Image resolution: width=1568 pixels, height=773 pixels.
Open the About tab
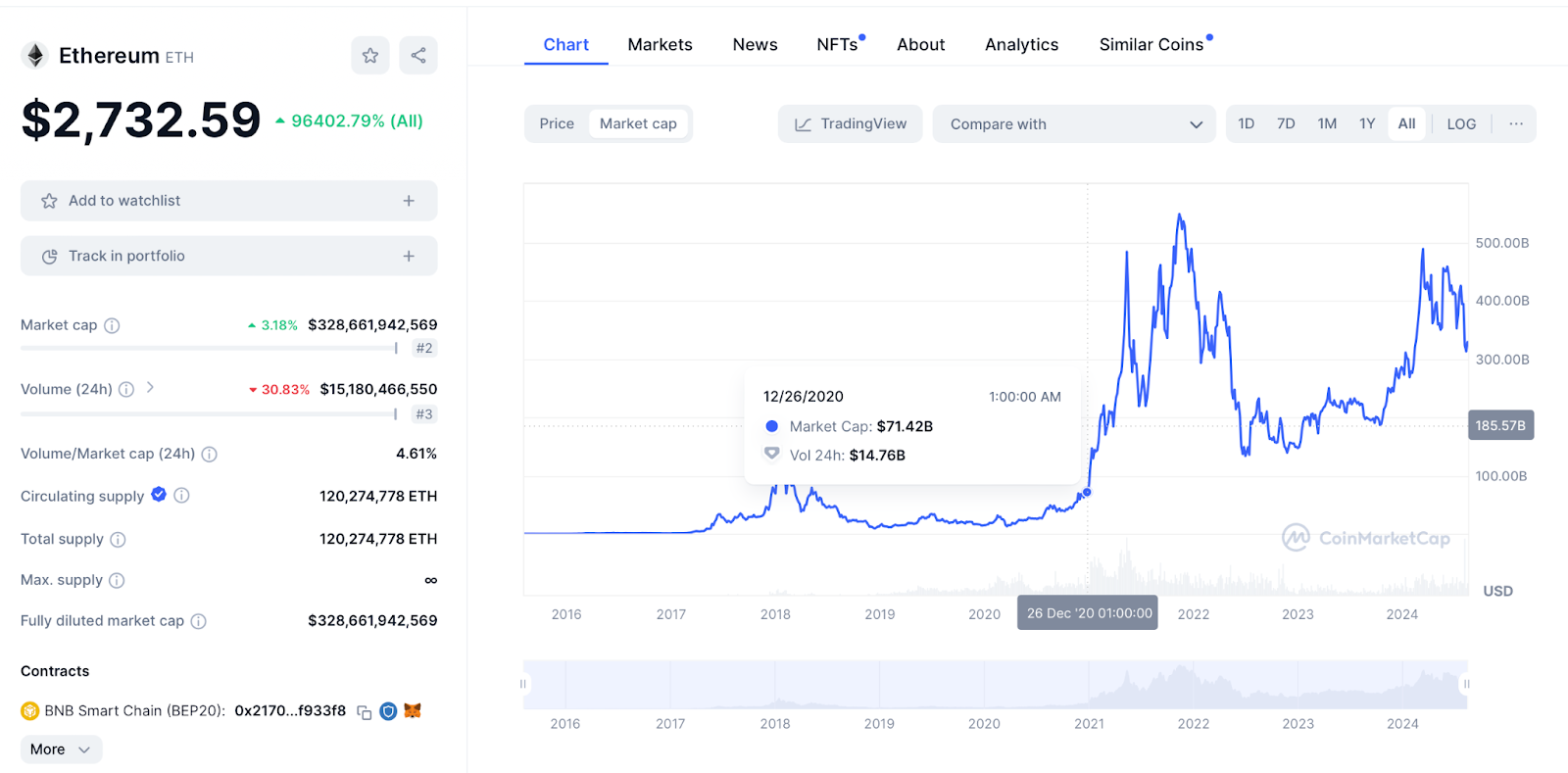click(921, 45)
